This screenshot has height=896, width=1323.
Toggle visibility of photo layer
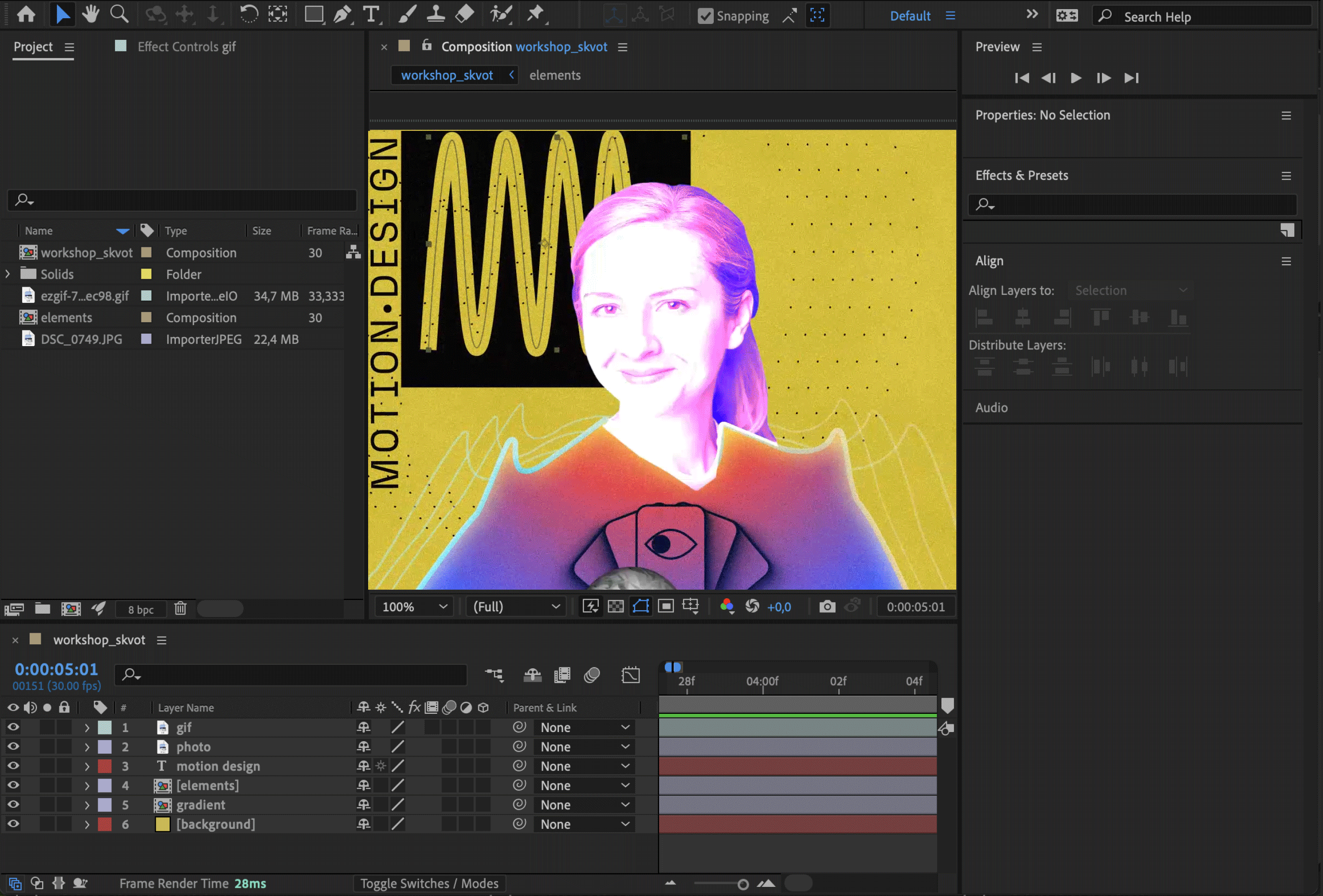pos(13,746)
